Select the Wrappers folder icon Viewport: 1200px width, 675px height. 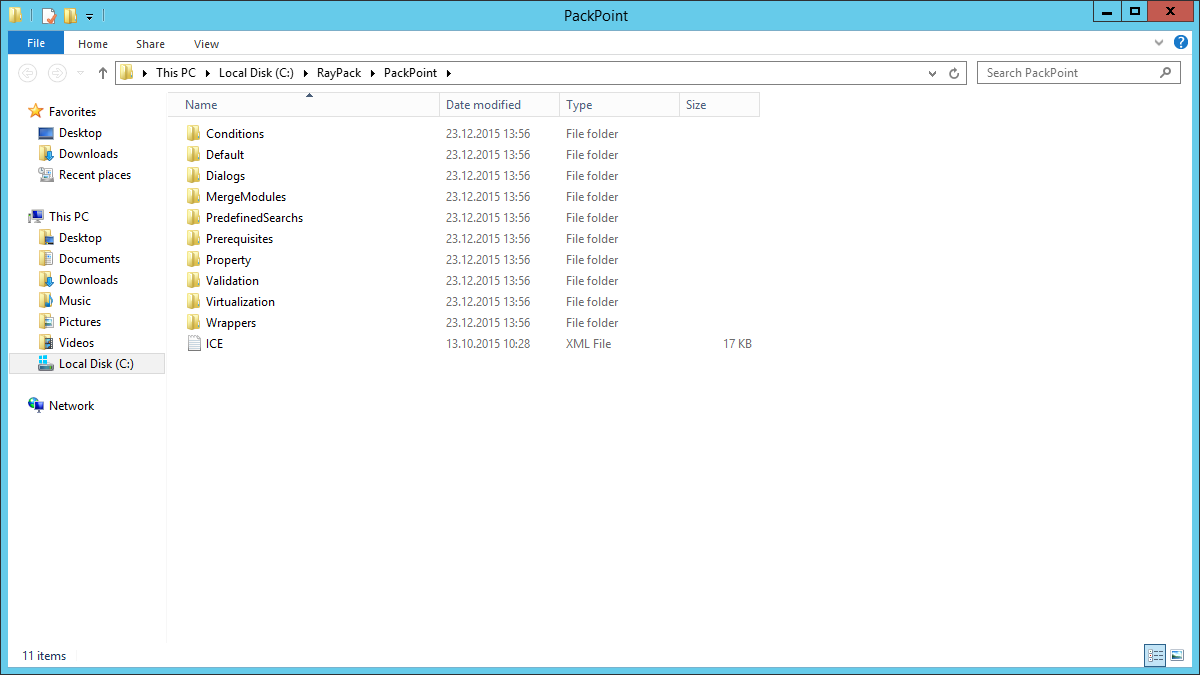coord(194,323)
